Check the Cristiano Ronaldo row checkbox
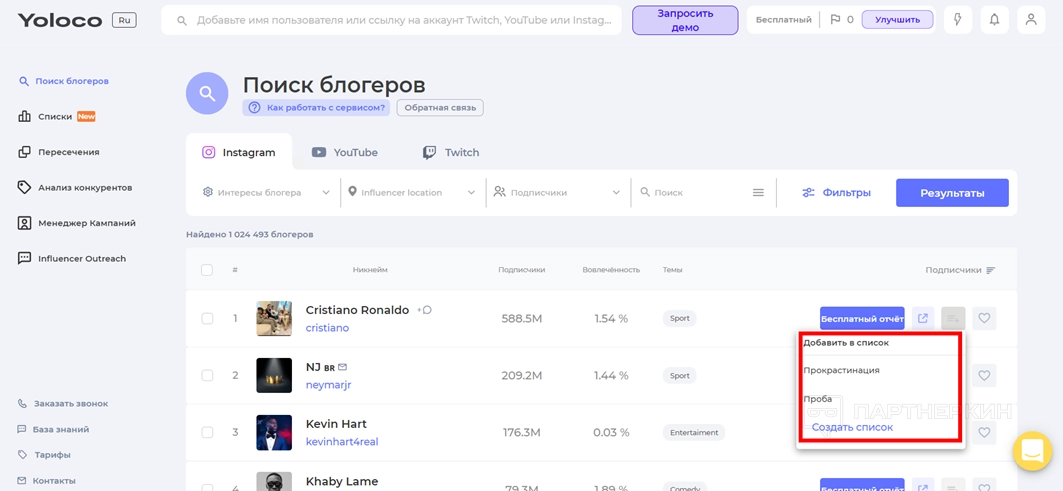Screen dimensions: 1063x491 coord(207,319)
